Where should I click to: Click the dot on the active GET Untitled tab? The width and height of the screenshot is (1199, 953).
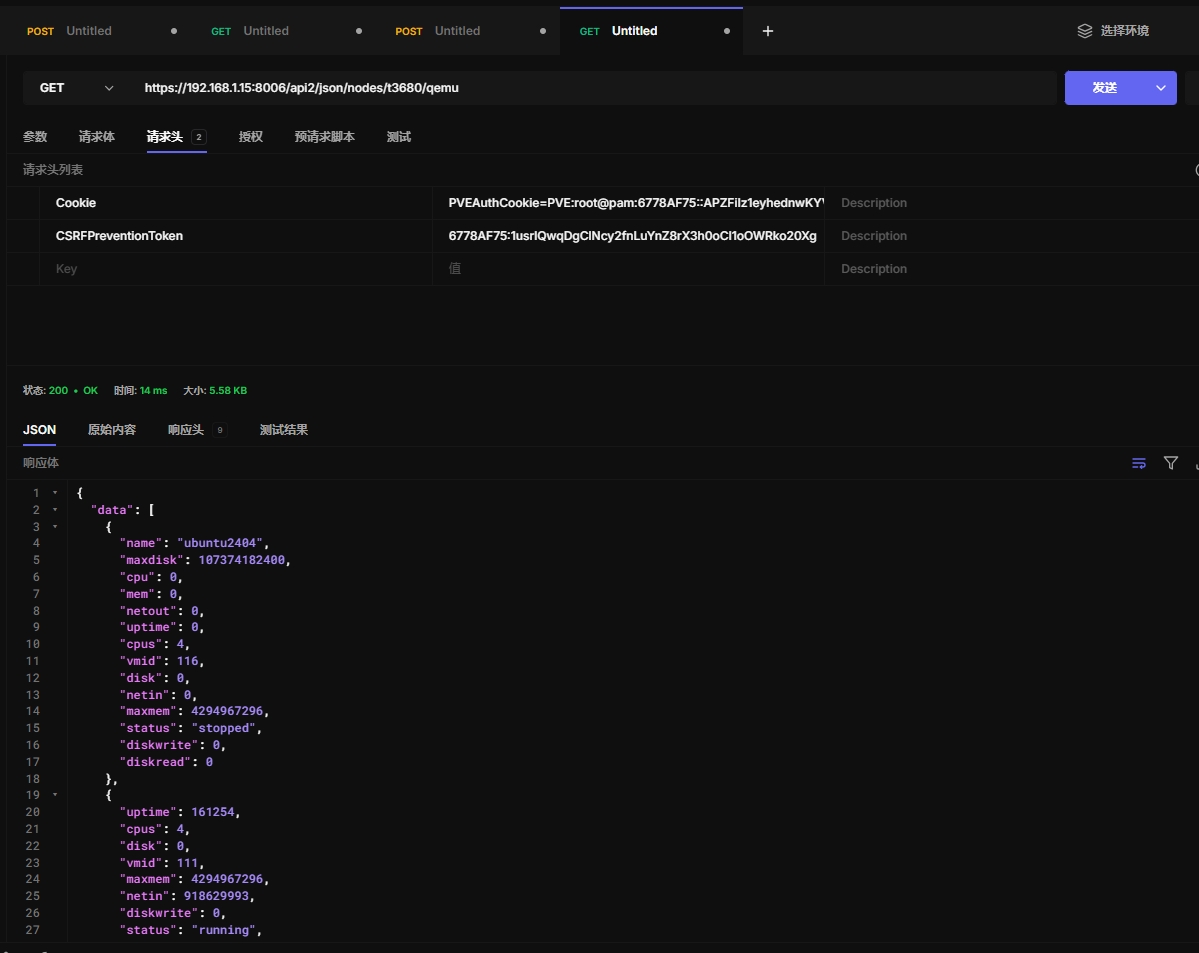coord(727,31)
